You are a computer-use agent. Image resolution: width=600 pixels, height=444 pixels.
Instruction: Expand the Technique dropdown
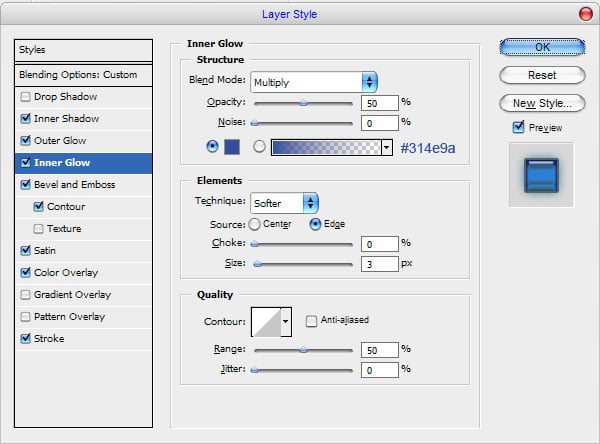click(x=284, y=203)
